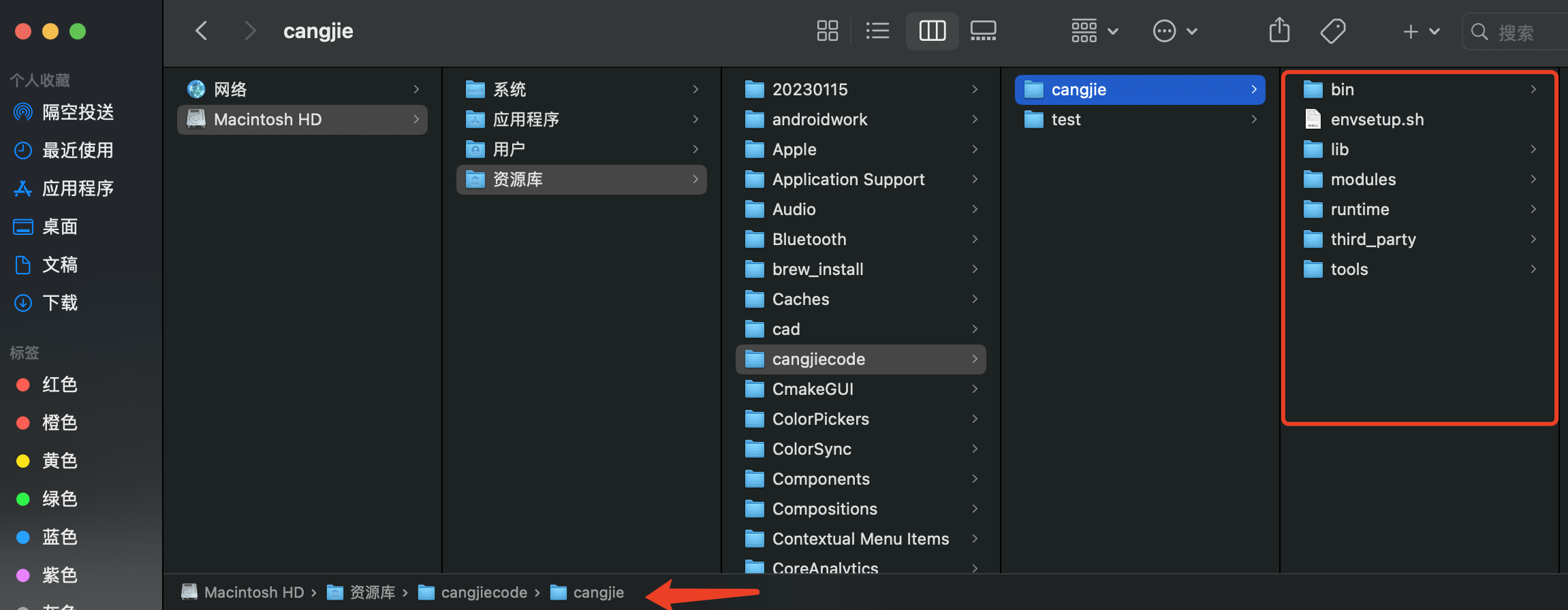Go back with the left arrow

(201, 31)
